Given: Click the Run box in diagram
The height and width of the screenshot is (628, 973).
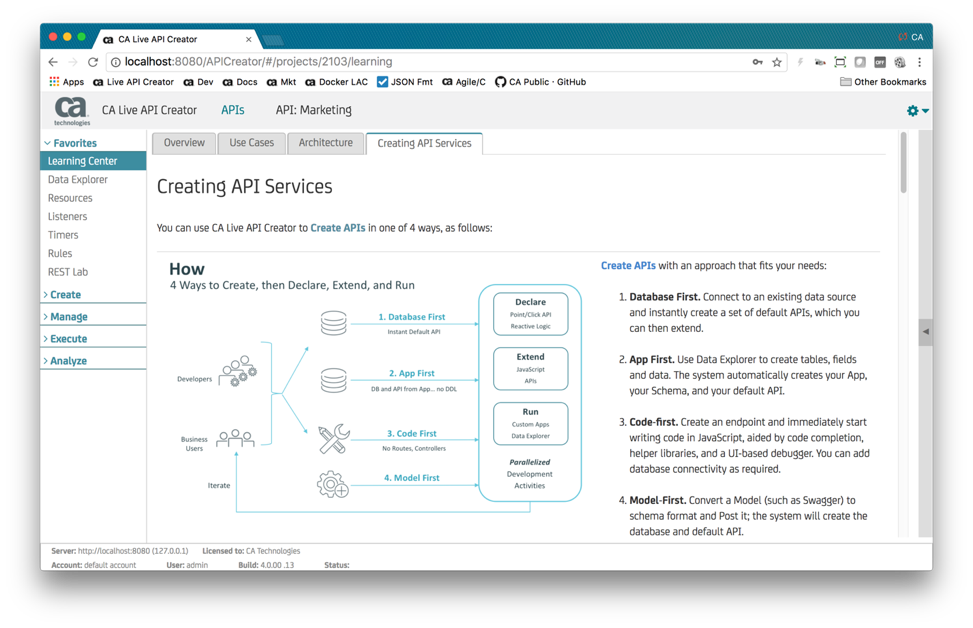Looking at the screenshot, I should 531,424.
